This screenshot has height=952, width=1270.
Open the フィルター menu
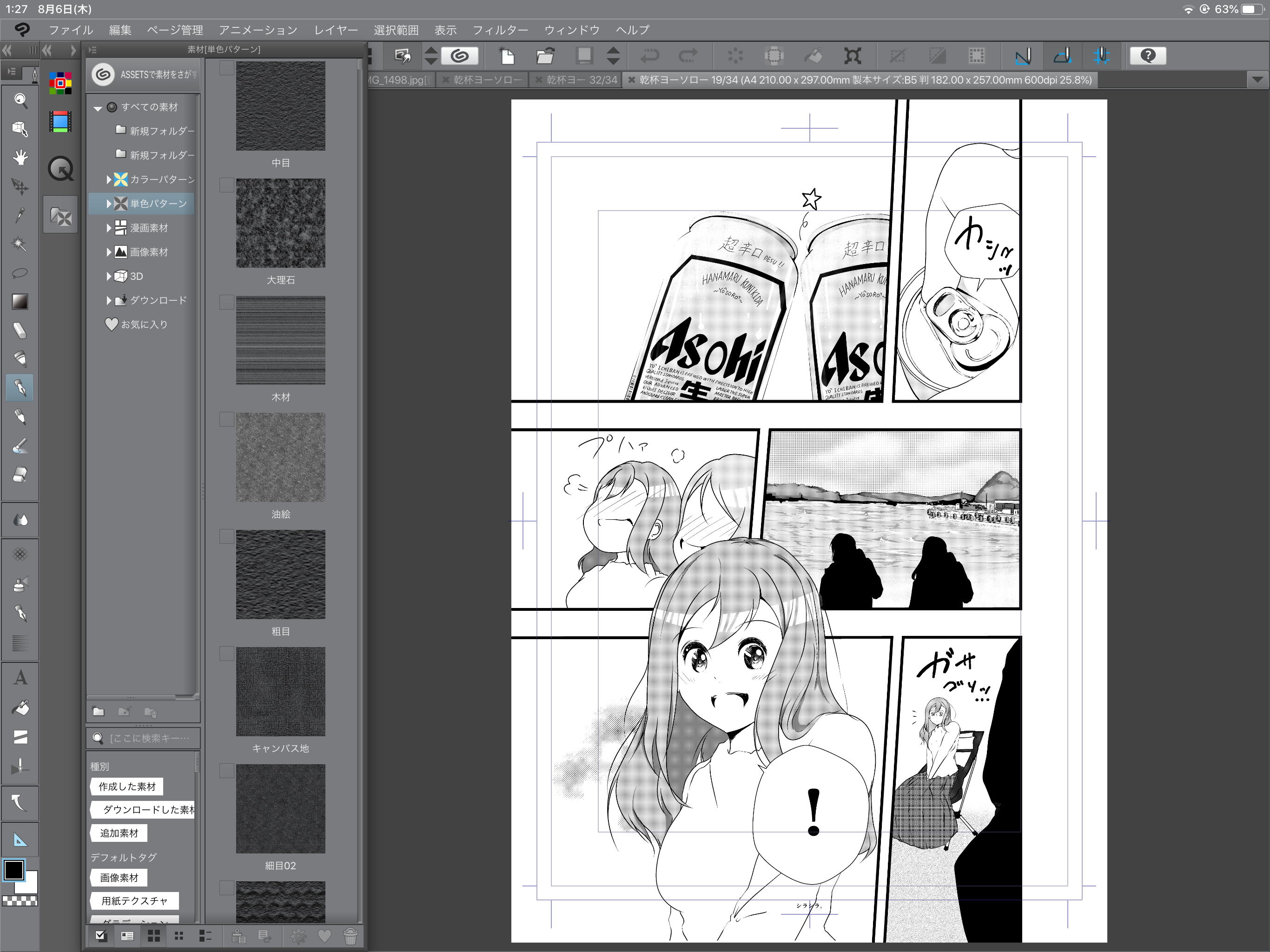click(500, 30)
